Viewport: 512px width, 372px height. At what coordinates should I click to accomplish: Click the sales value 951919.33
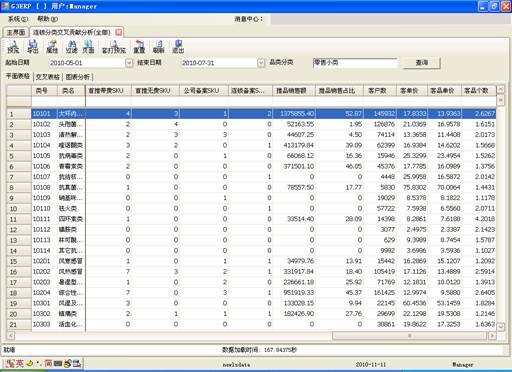click(x=294, y=293)
